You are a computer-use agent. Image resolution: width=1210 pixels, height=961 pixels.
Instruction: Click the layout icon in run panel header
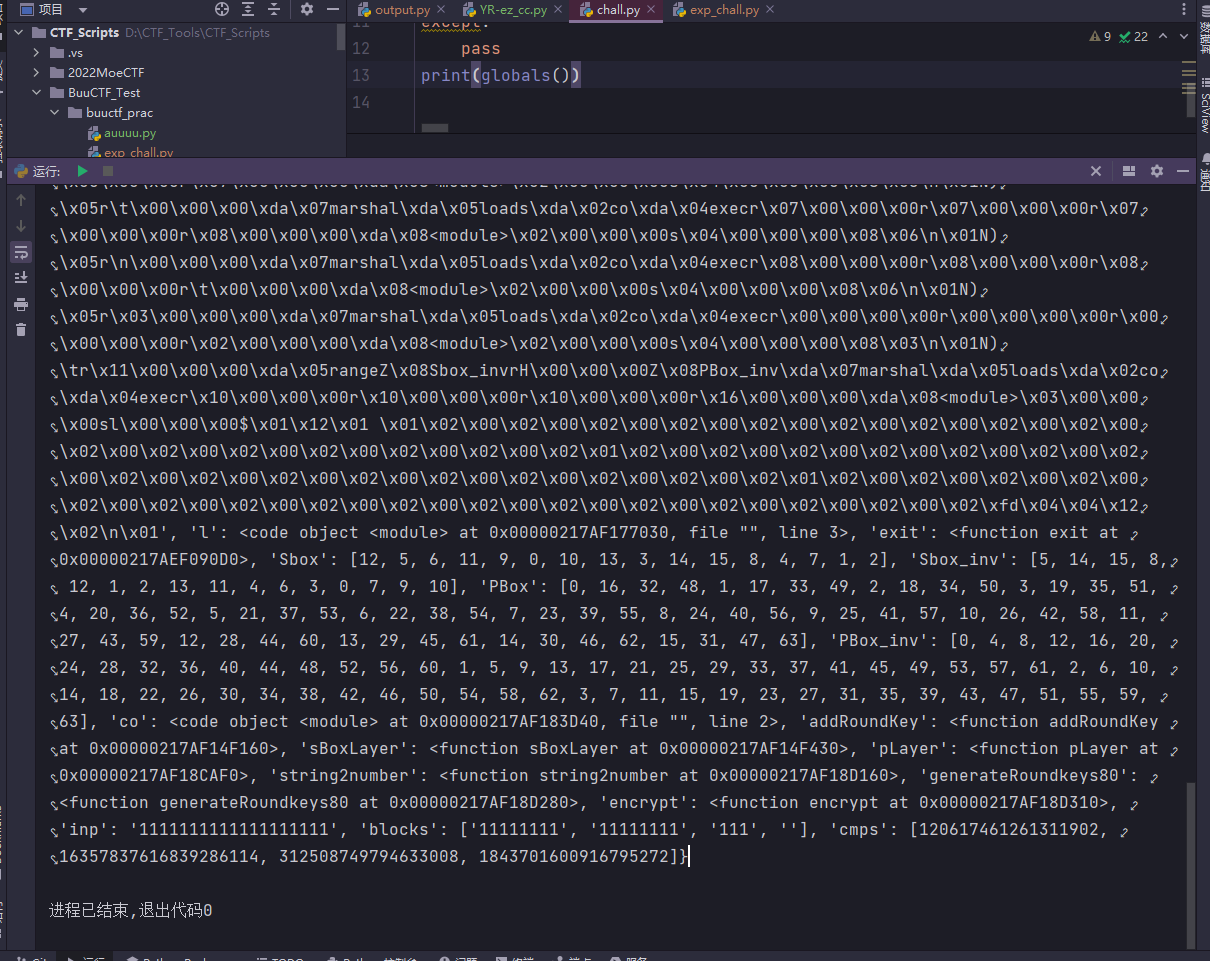pyautogui.click(x=1129, y=171)
